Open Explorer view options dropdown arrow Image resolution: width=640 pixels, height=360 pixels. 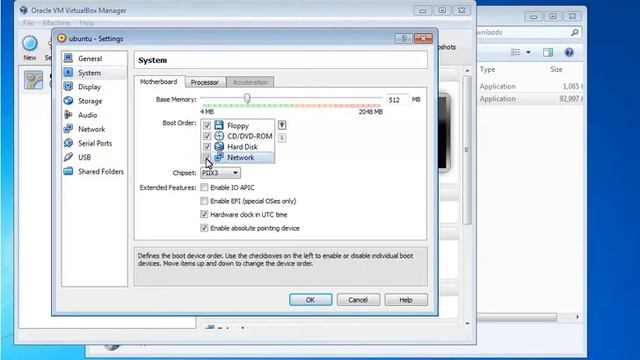(528, 52)
